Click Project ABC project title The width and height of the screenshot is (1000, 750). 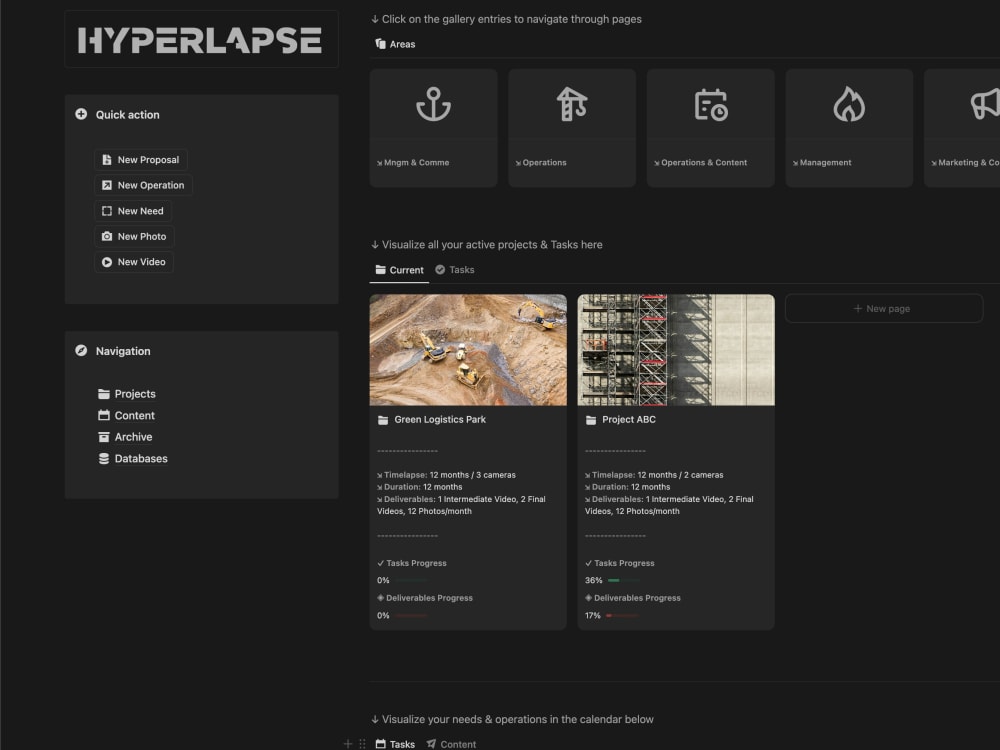[x=629, y=420]
